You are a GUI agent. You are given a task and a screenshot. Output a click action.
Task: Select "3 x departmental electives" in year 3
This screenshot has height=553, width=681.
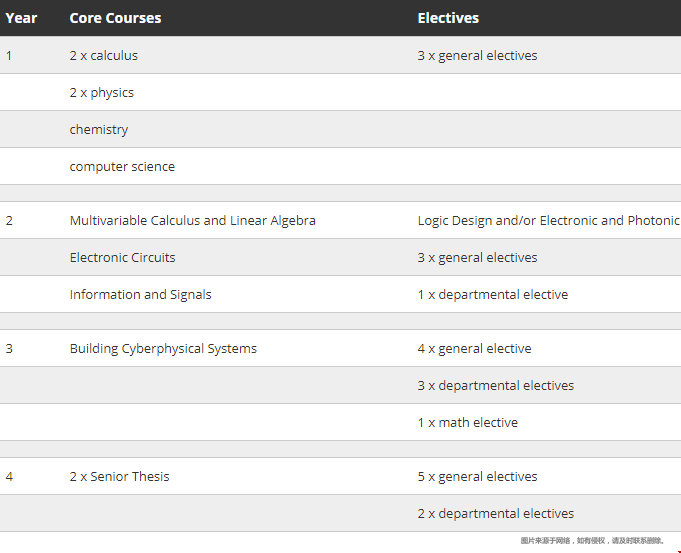496,386
